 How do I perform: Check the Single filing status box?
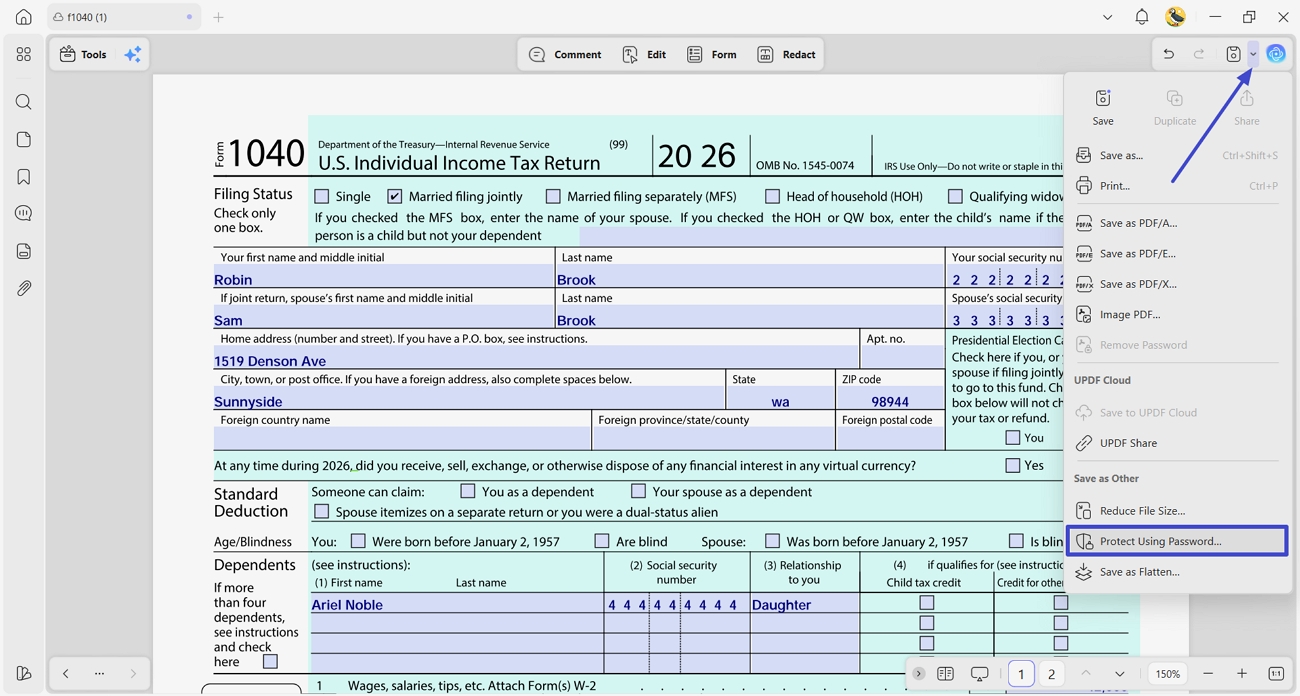pyautogui.click(x=322, y=196)
